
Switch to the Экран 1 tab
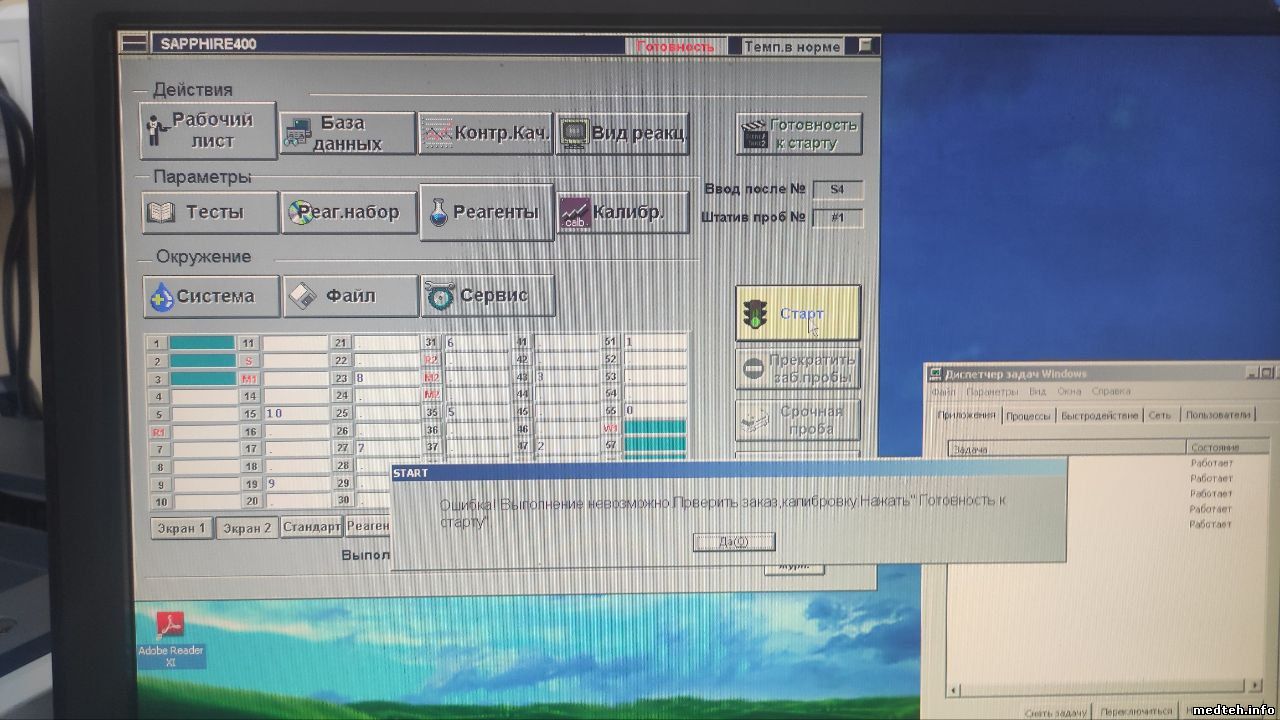182,528
